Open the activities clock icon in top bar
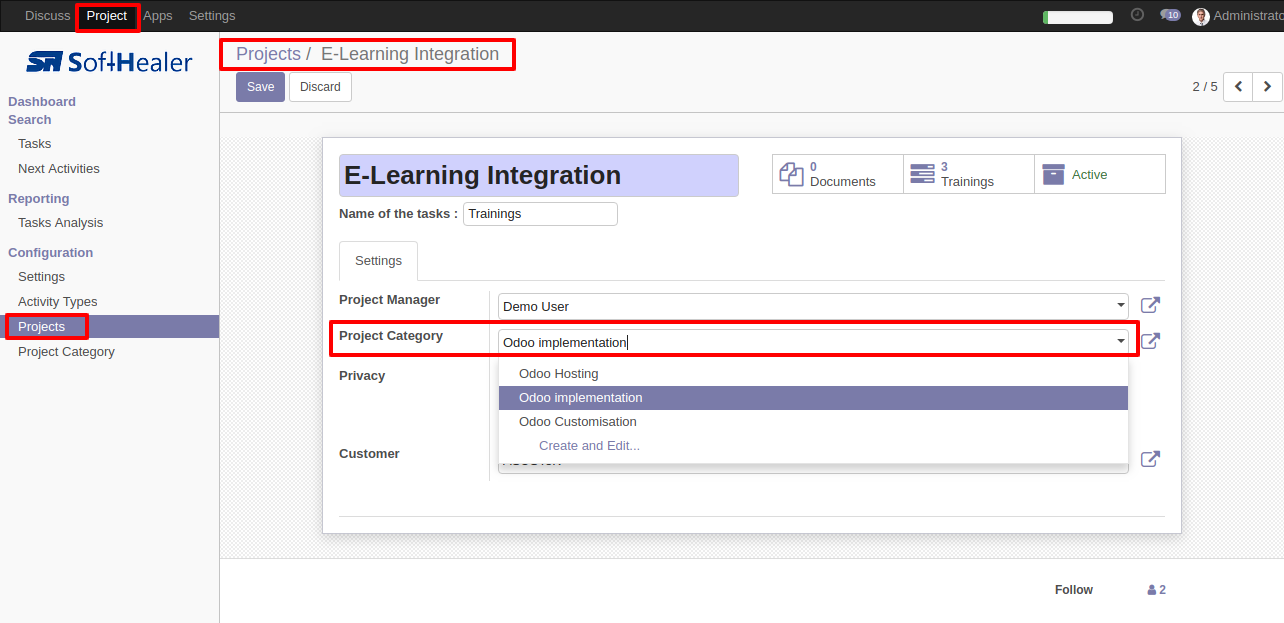 [1137, 15]
